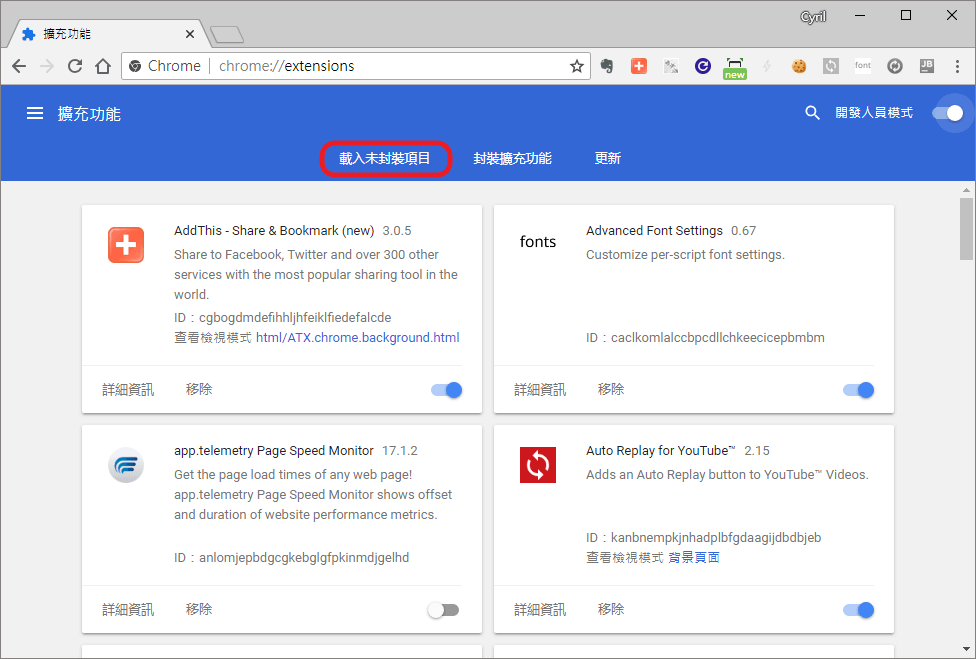Click the ID caclkomlalccbpcdllchkeecicepbmbm text
The image size is (976, 659).
click(705, 338)
